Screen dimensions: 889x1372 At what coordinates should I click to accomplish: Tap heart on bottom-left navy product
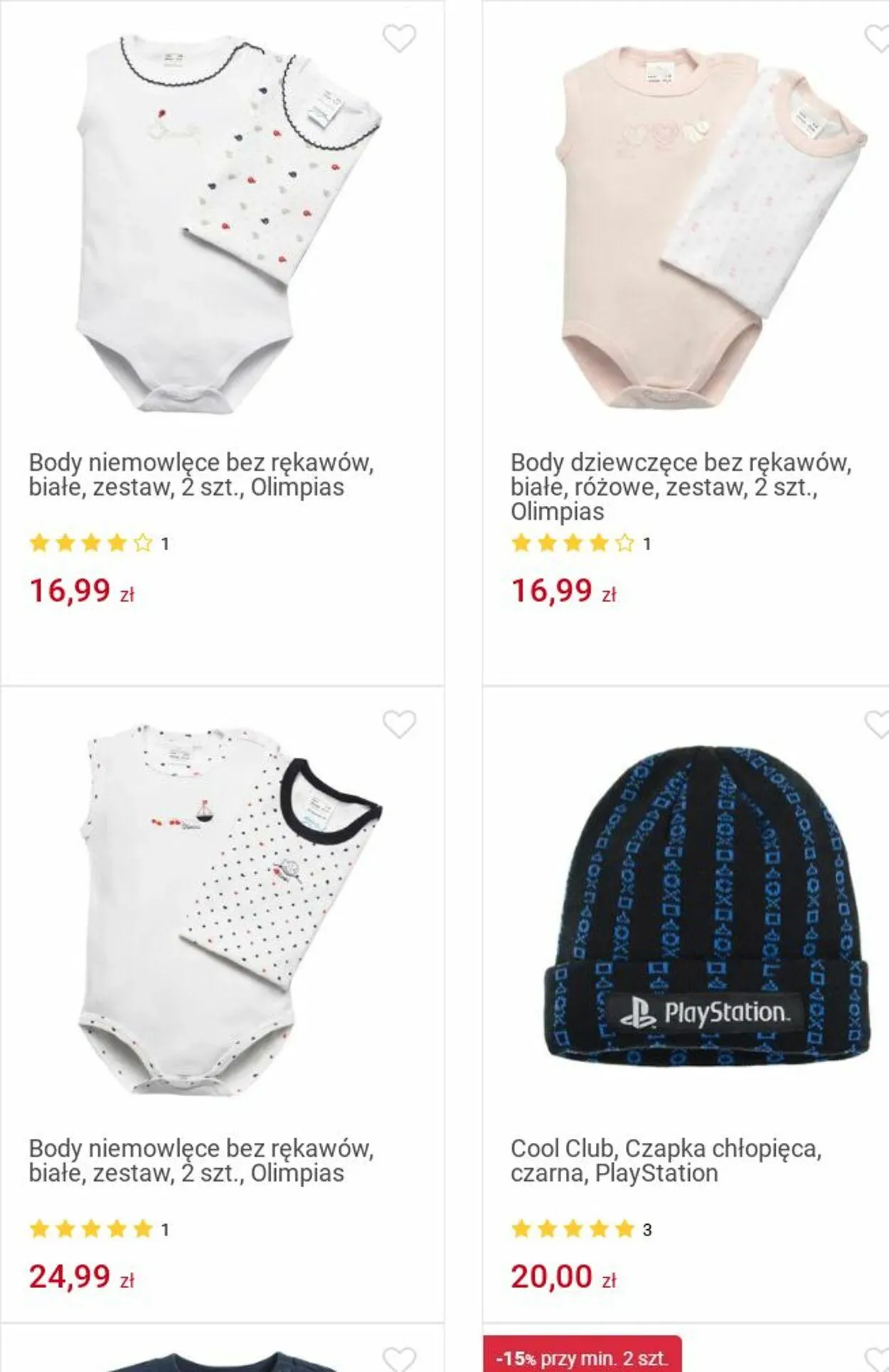click(399, 1358)
